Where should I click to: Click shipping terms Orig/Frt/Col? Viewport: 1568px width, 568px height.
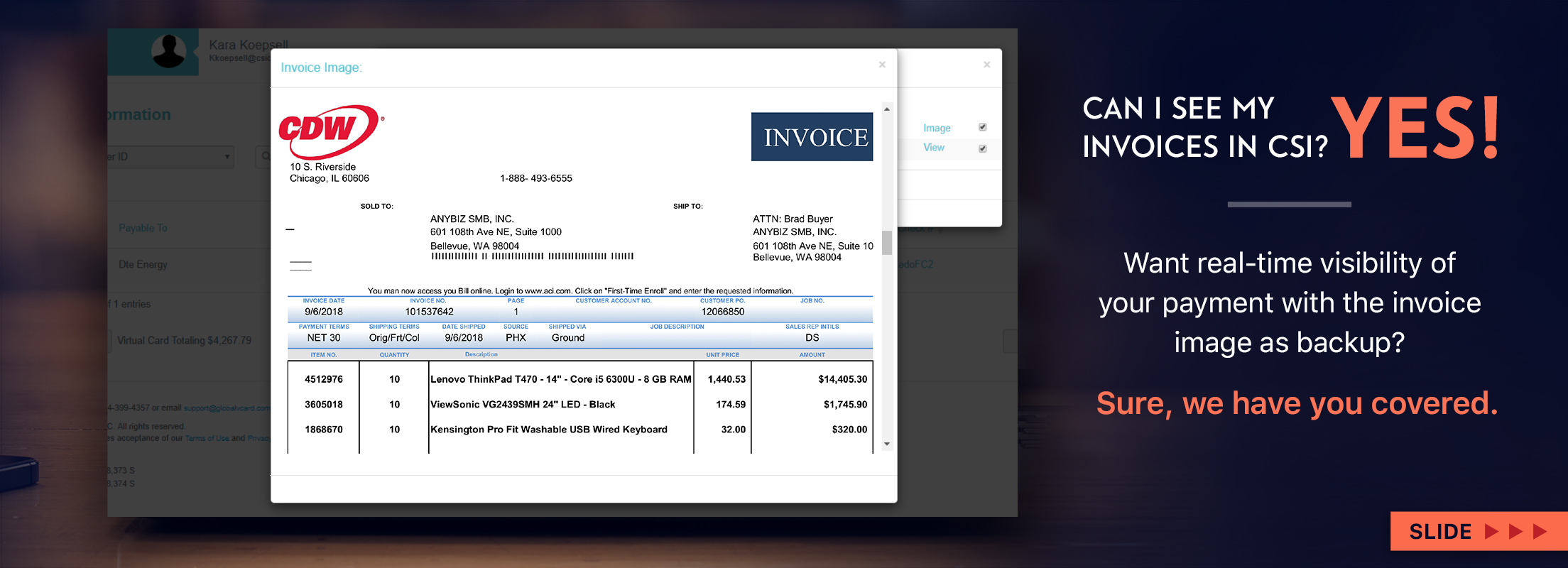pos(394,338)
